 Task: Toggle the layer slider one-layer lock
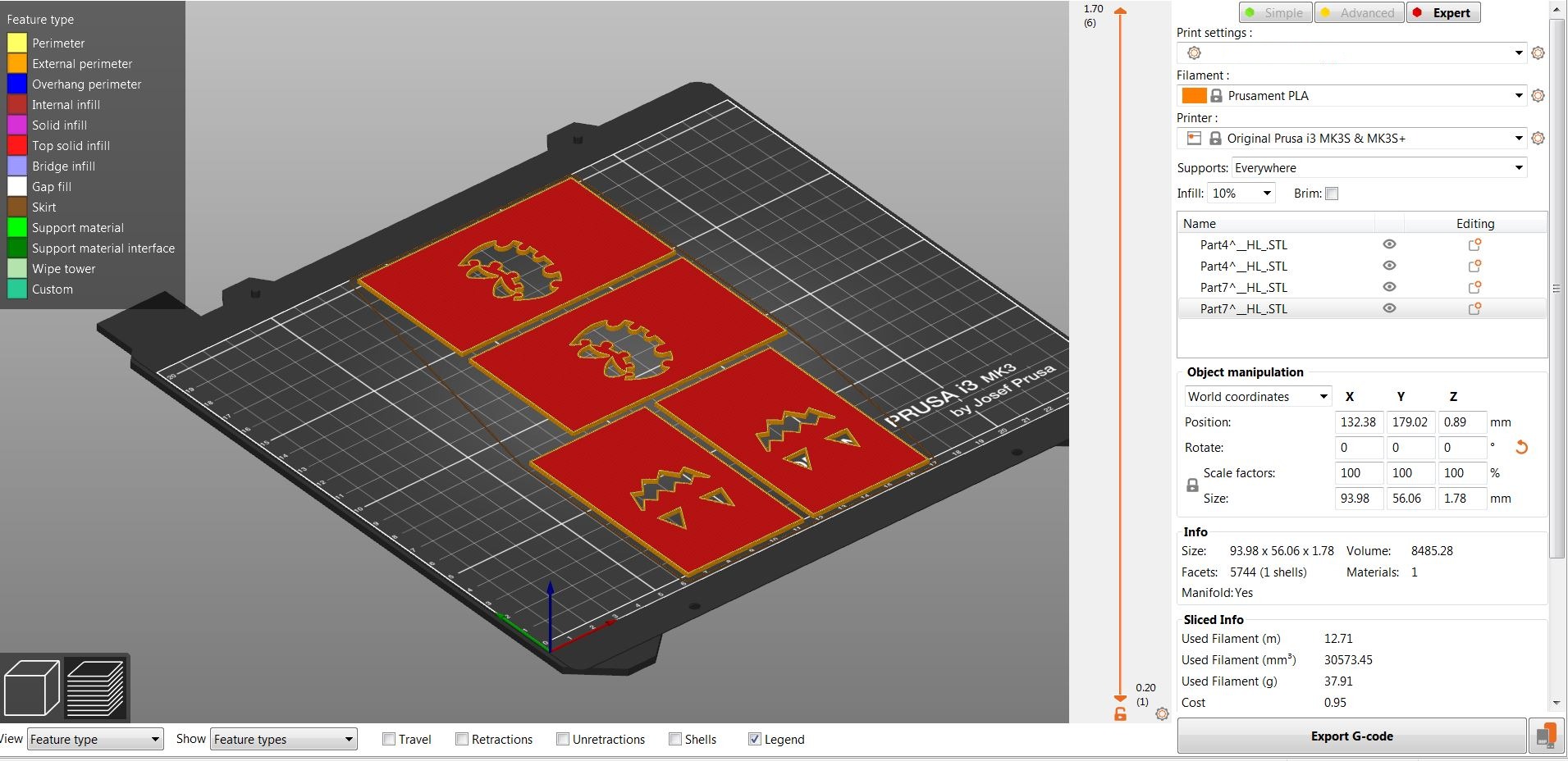[1120, 714]
